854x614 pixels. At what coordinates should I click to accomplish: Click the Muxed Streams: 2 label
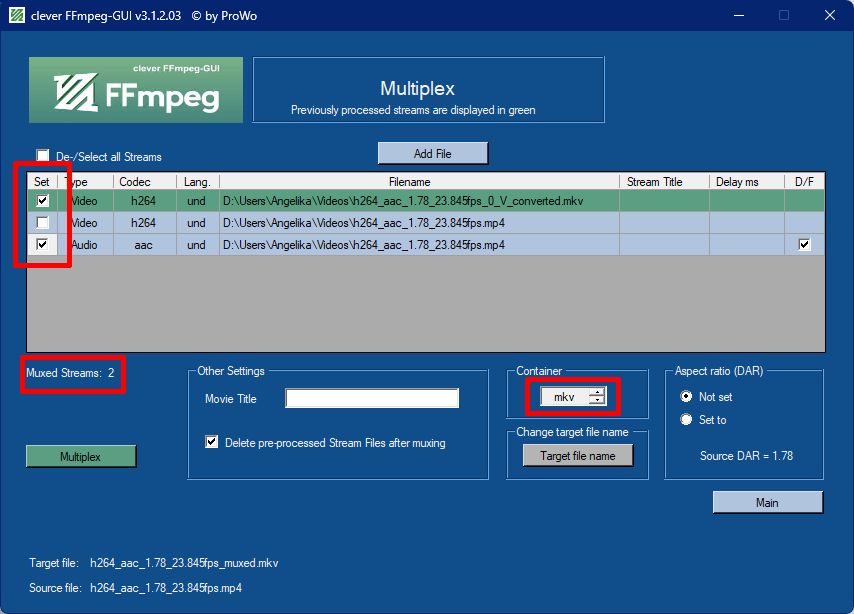(70, 373)
